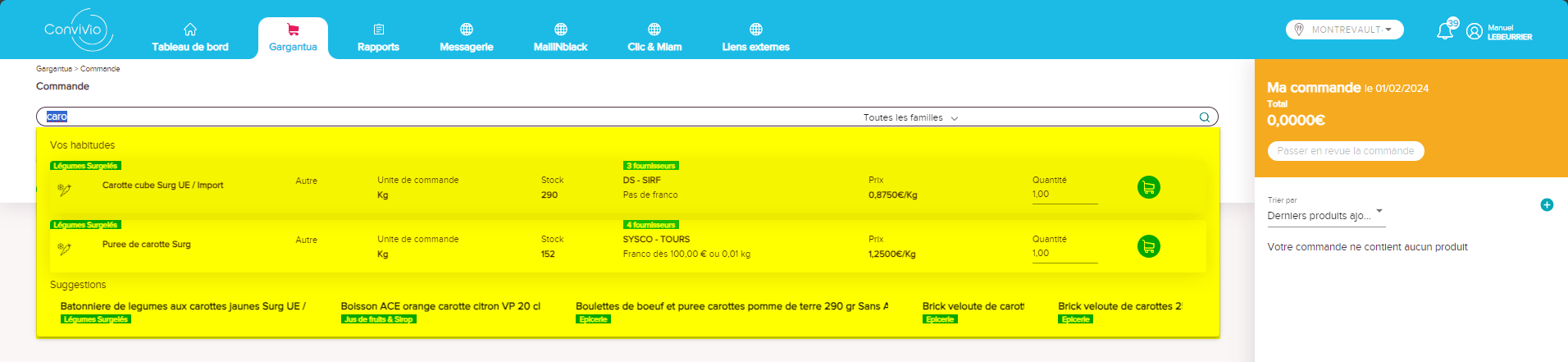Open user profile Manuel LEBEURRIER
The width and height of the screenshot is (1568, 362).
(1499, 32)
